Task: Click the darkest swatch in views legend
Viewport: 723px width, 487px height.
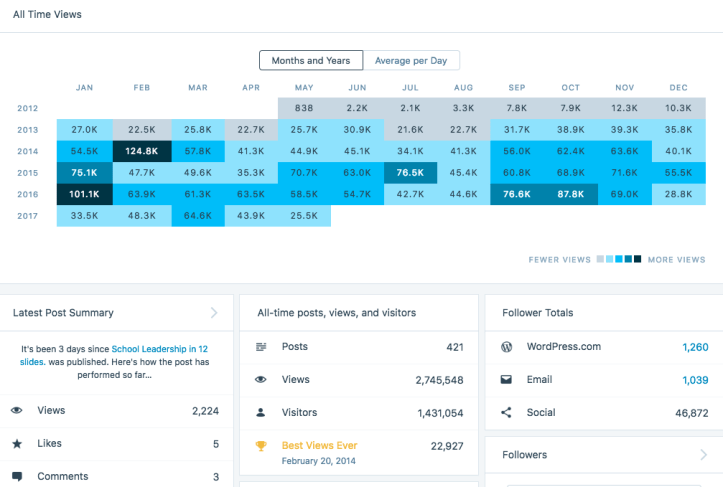Action: [x=637, y=259]
